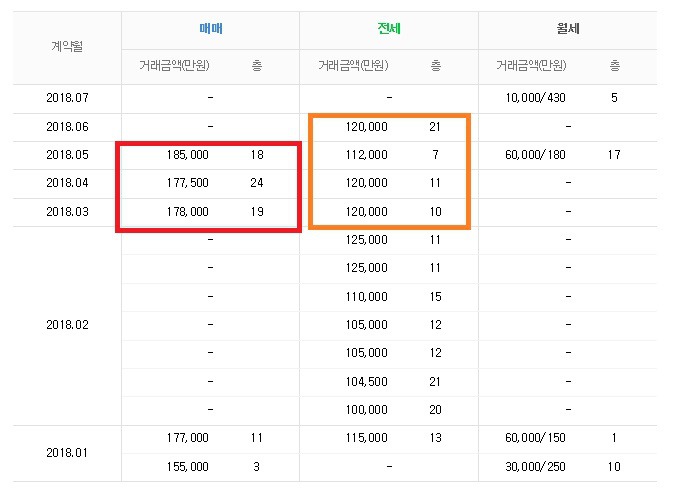677x494 pixels.
Task: Click the 155,000 sale price entry
Action: click(188, 466)
